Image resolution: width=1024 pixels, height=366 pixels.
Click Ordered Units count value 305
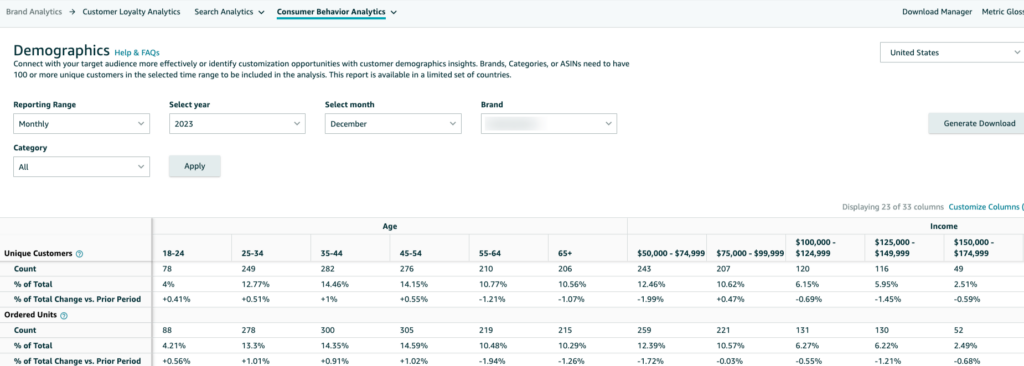point(407,331)
